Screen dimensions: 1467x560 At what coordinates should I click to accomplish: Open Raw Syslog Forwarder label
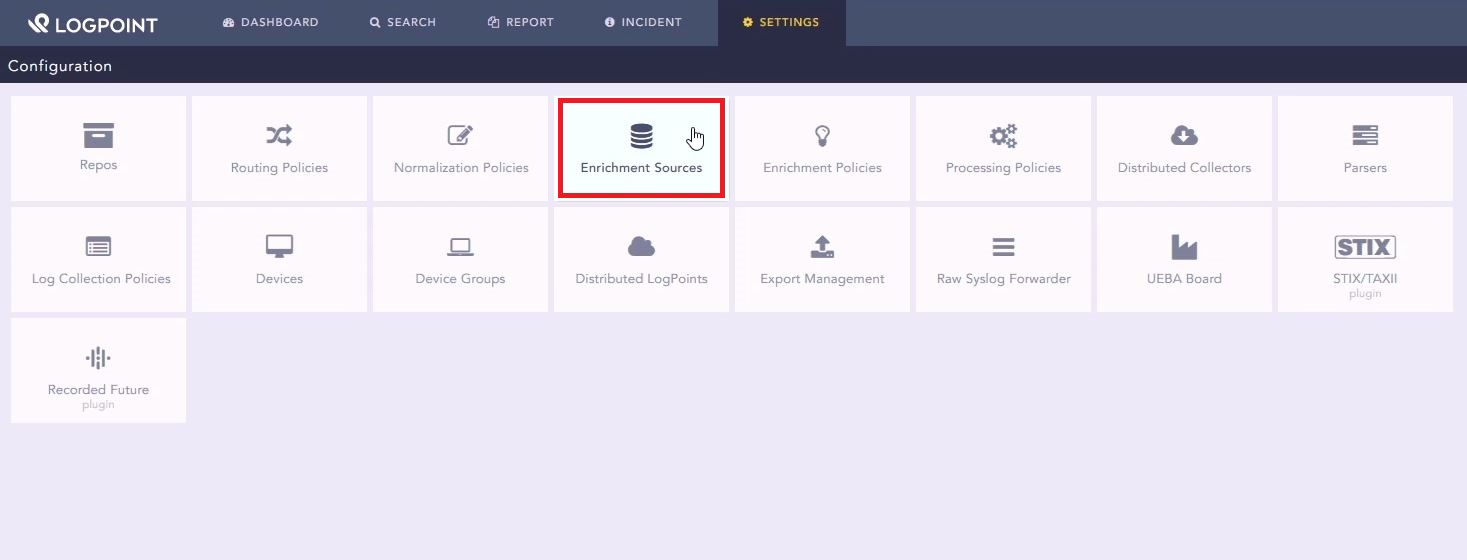[1003, 279]
